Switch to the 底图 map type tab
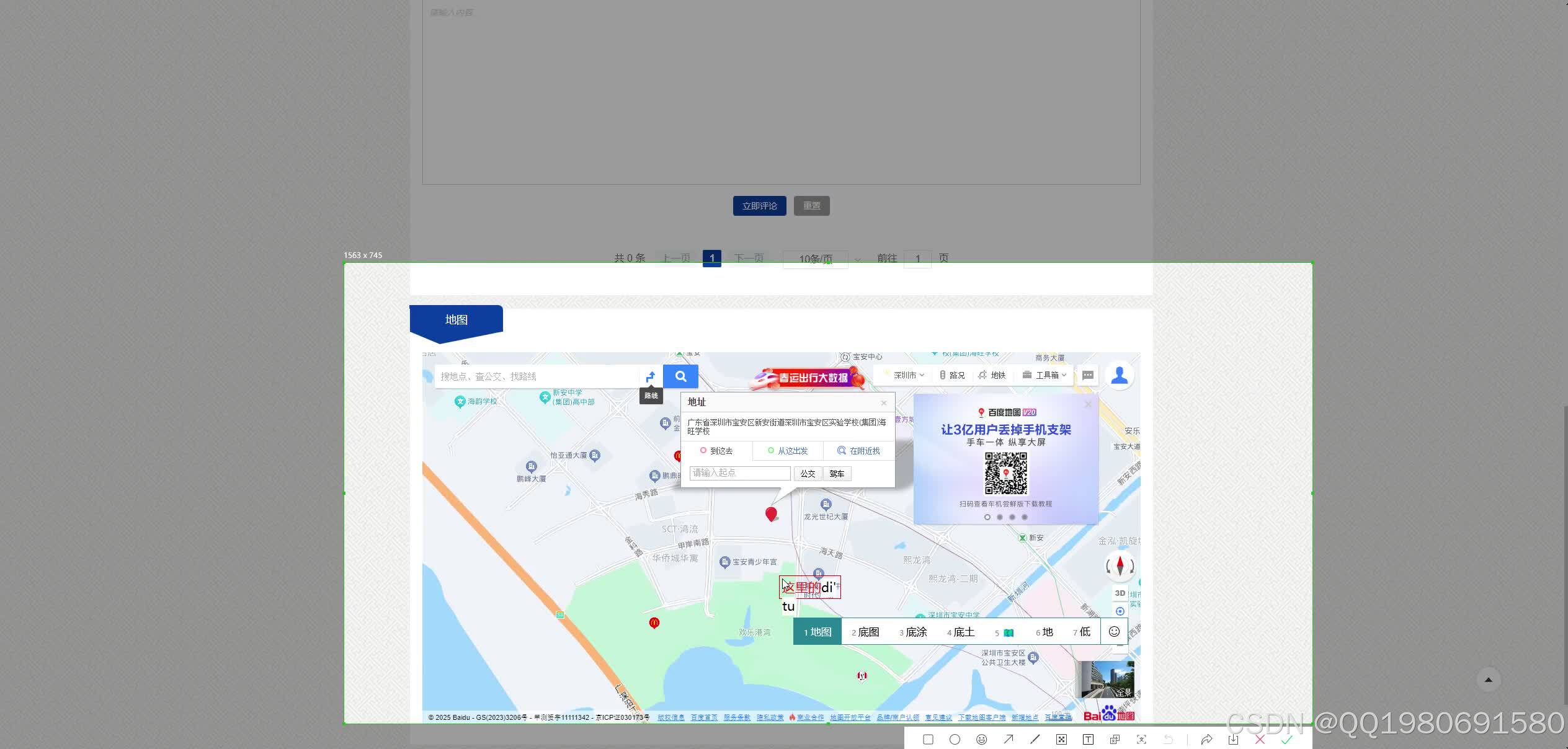The height and width of the screenshot is (749, 1568). click(865, 631)
